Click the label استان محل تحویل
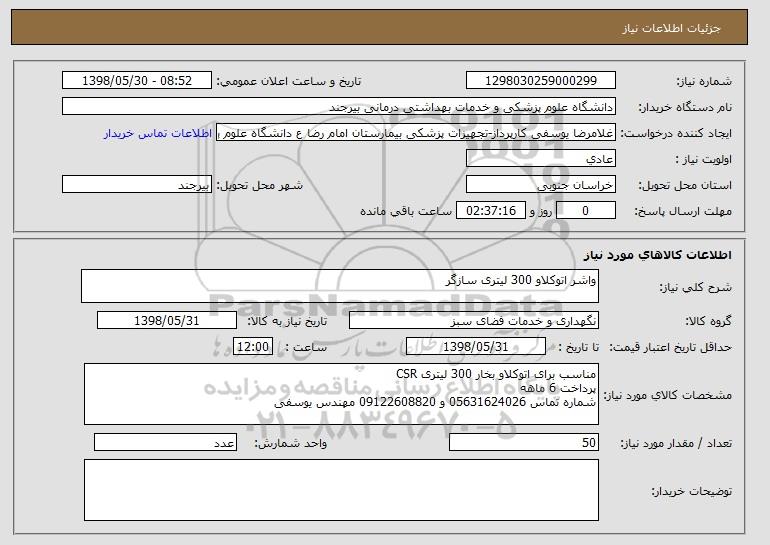This screenshot has height=545, width=770. click(685, 186)
